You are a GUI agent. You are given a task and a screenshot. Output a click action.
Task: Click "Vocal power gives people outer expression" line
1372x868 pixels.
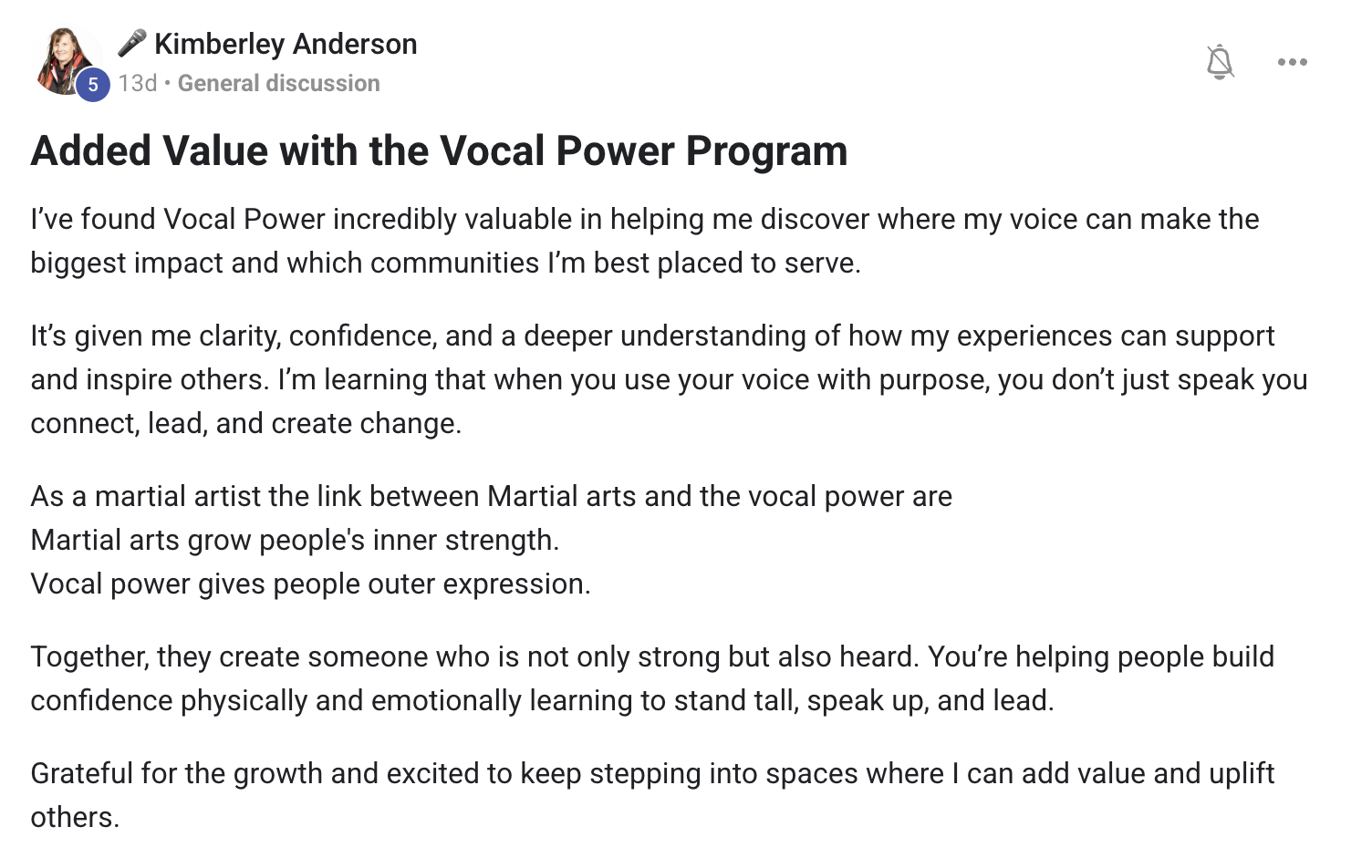310,584
